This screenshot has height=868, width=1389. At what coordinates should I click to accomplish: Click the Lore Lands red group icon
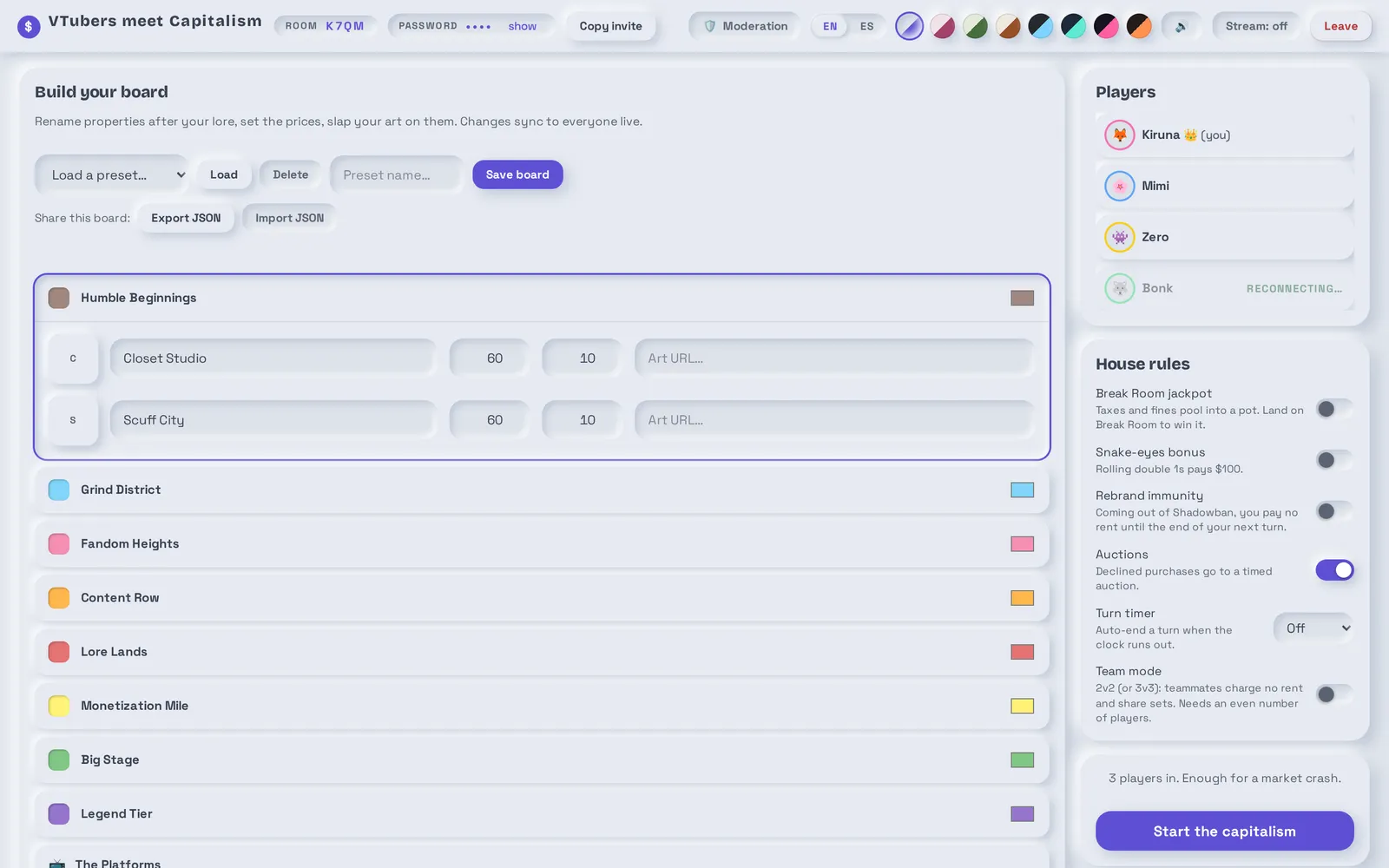pyautogui.click(x=59, y=652)
